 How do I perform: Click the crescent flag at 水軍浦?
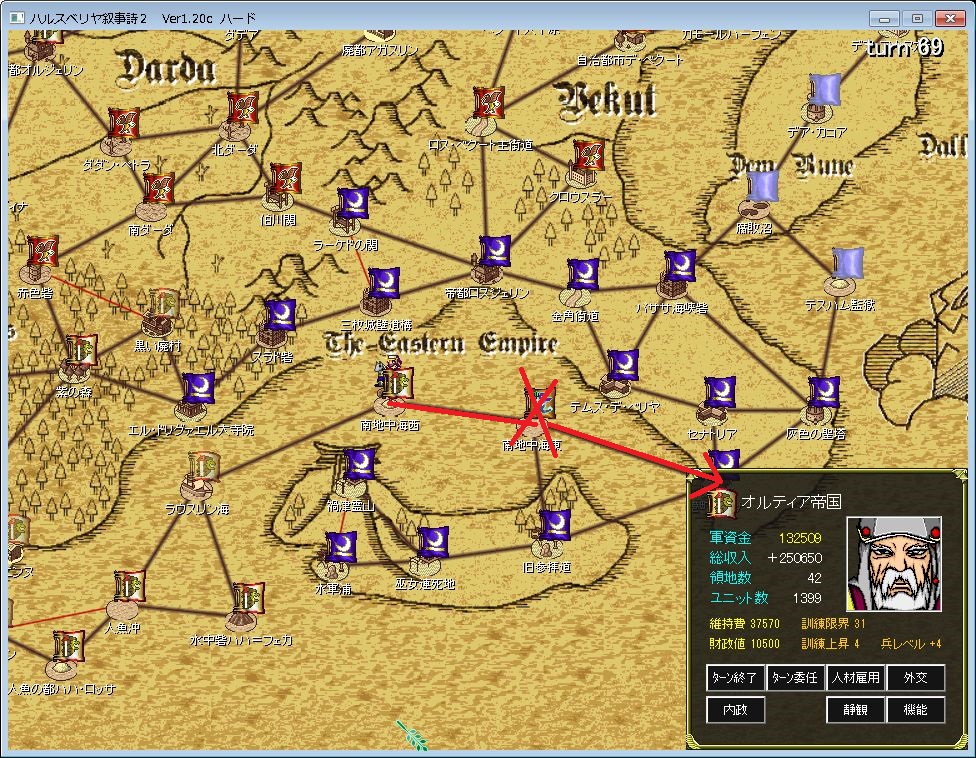pyautogui.click(x=342, y=546)
